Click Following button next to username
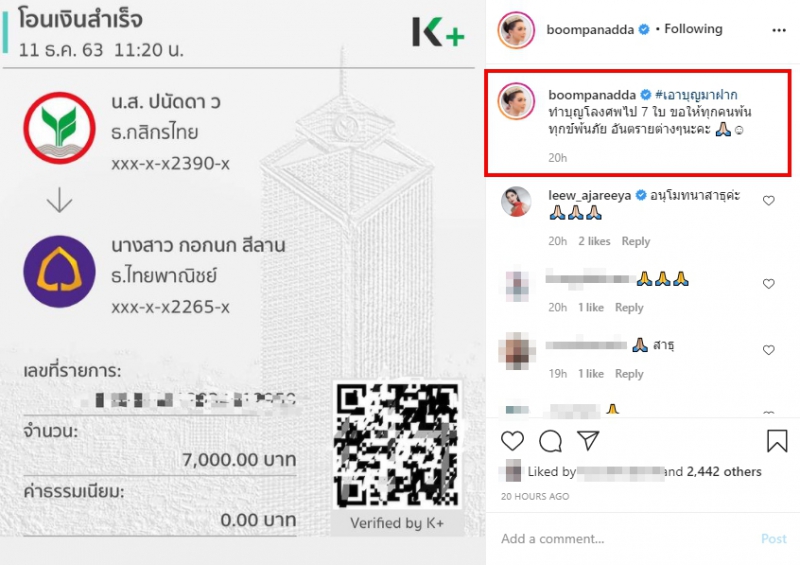This screenshot has height=565, width=800. pyautogui.click(x=693, y=29)
